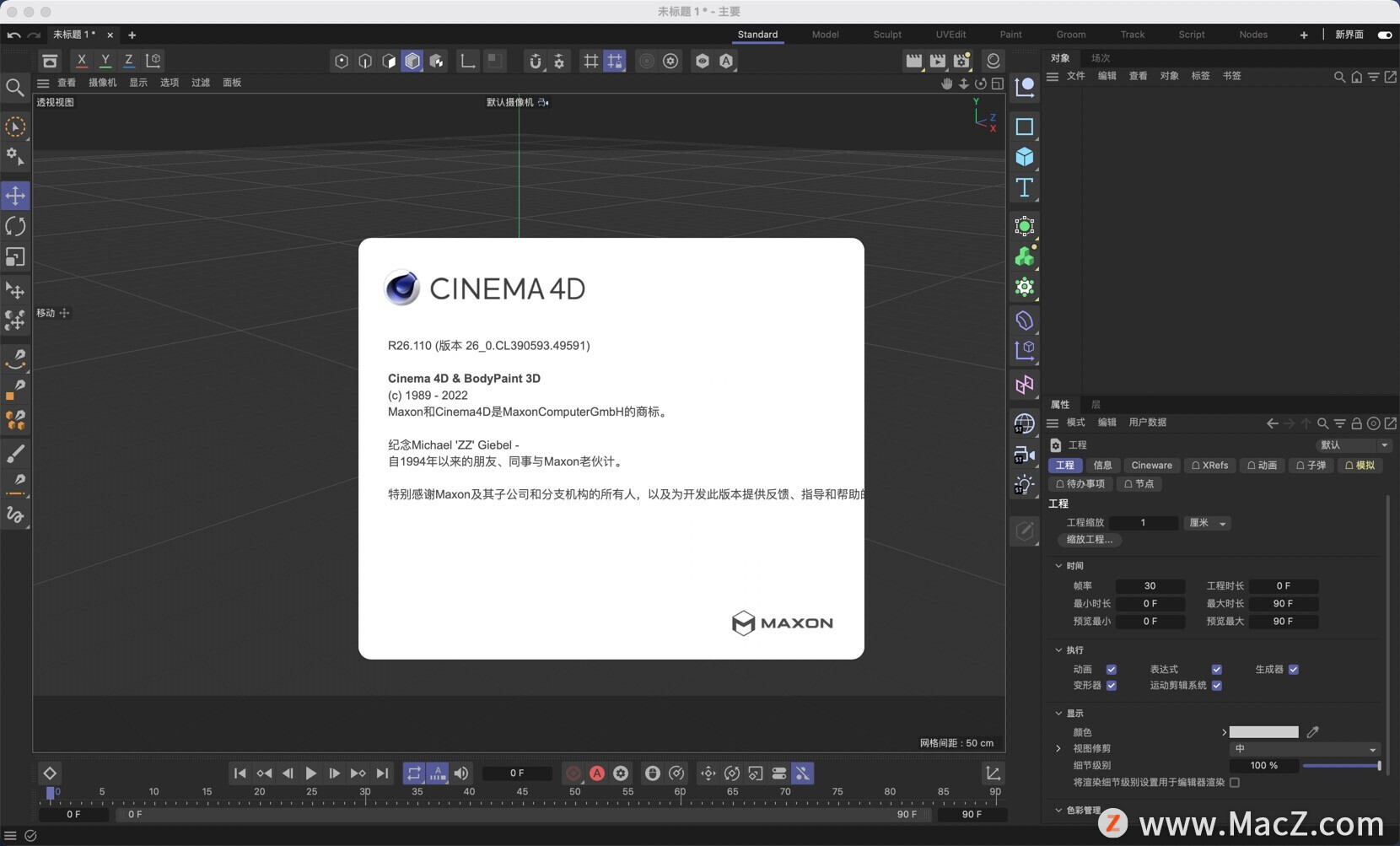The height and width of the screenshot is (846, 1400).
Task: Click the 帧率 input field showing 30
Action: tap(1150, 586)
